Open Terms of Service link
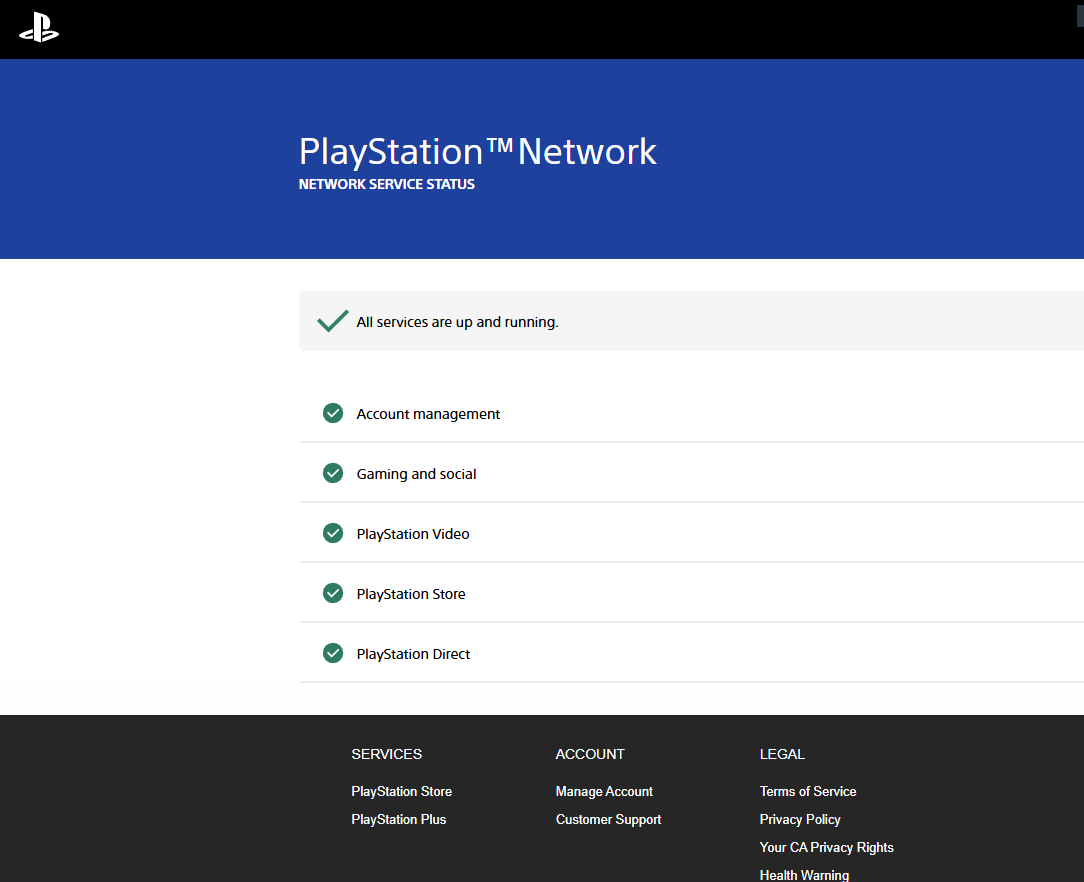Viewport: 1084px width, 882px height. click(x=808, y=791)
